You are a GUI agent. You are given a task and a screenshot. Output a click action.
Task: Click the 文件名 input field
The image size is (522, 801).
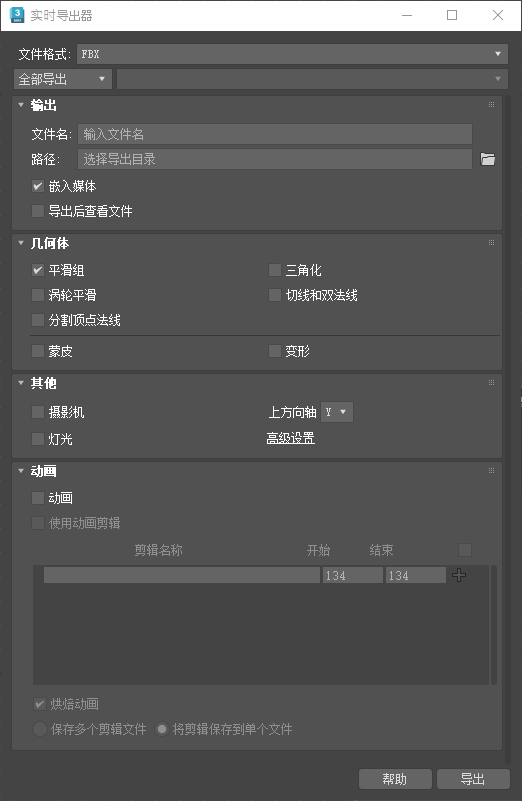275,134
